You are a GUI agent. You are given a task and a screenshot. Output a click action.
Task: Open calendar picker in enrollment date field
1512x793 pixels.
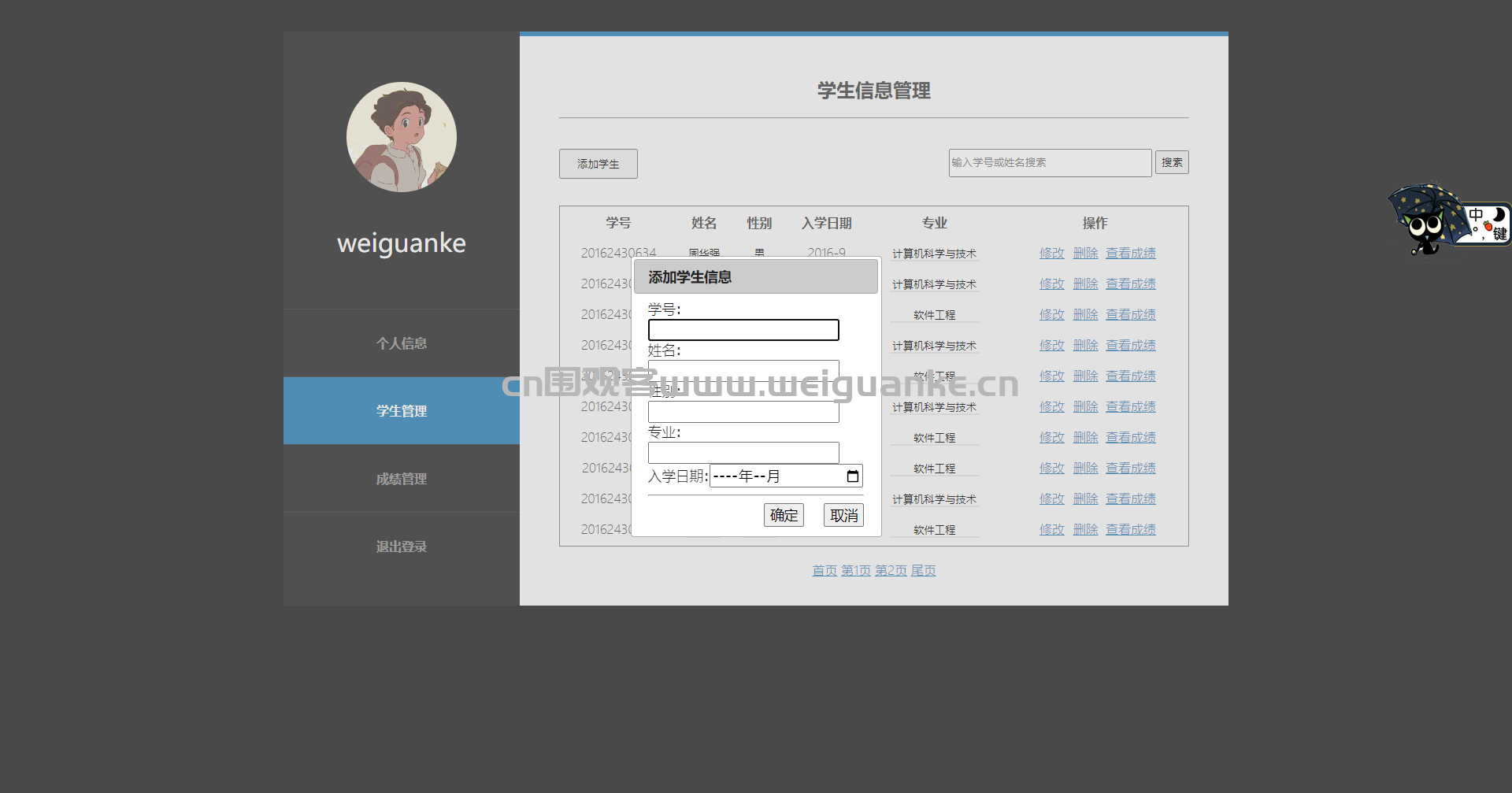pos(852,476)
